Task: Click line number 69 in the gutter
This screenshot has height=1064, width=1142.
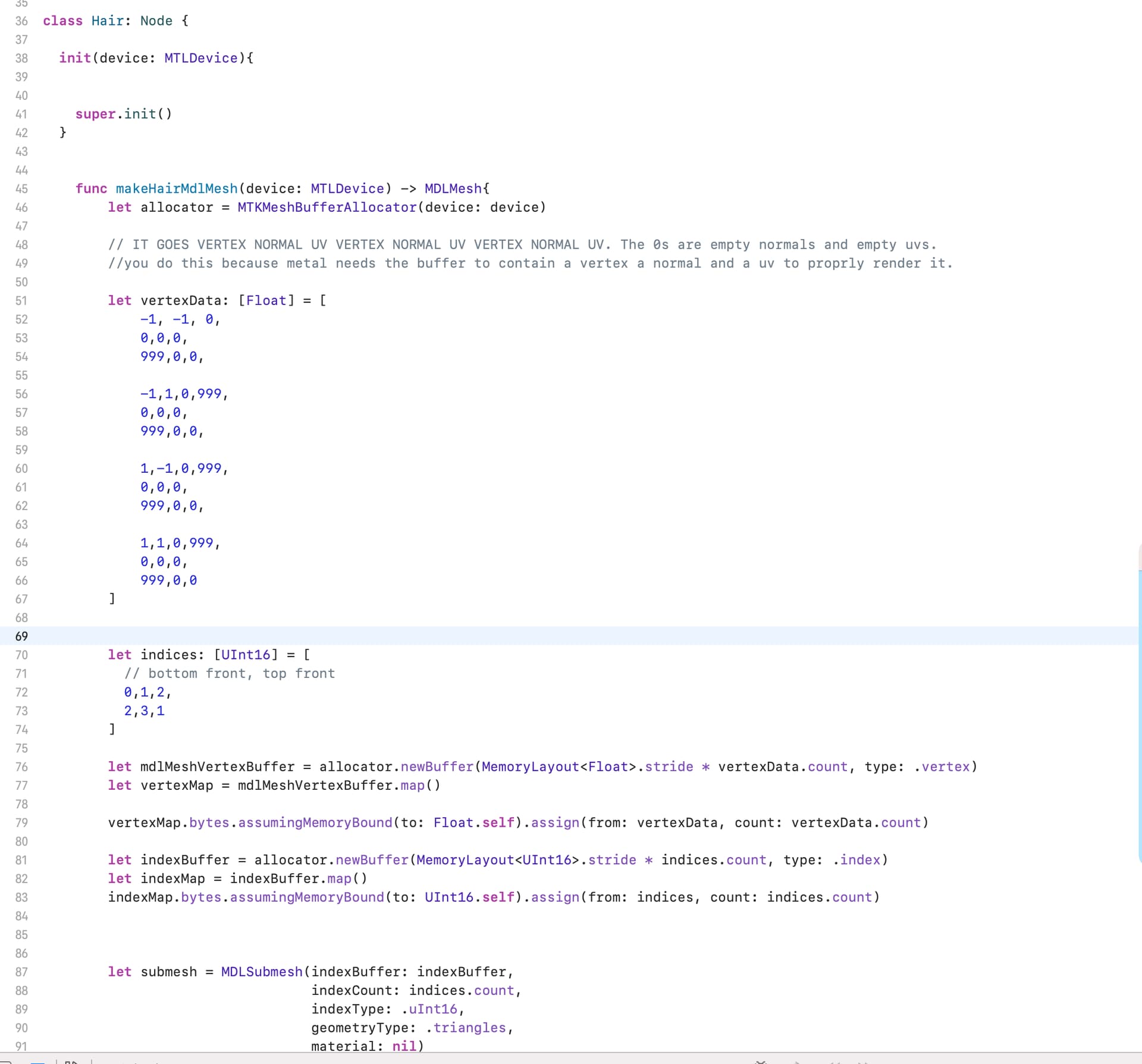Action: pos(21,636)
